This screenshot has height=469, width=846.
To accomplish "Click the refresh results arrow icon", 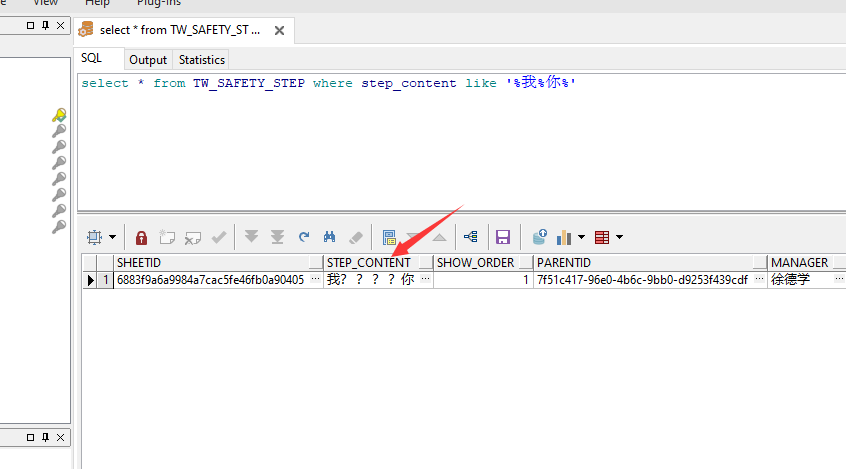I will click(304, 237).
